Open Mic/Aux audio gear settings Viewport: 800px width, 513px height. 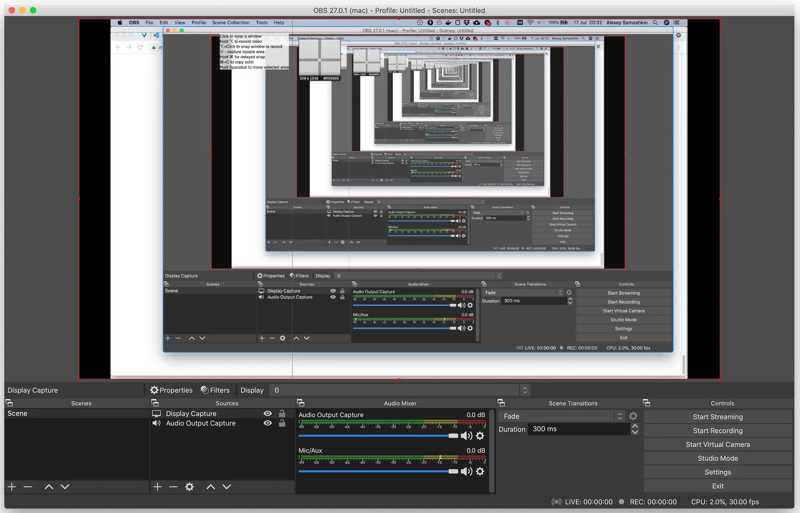480,471
